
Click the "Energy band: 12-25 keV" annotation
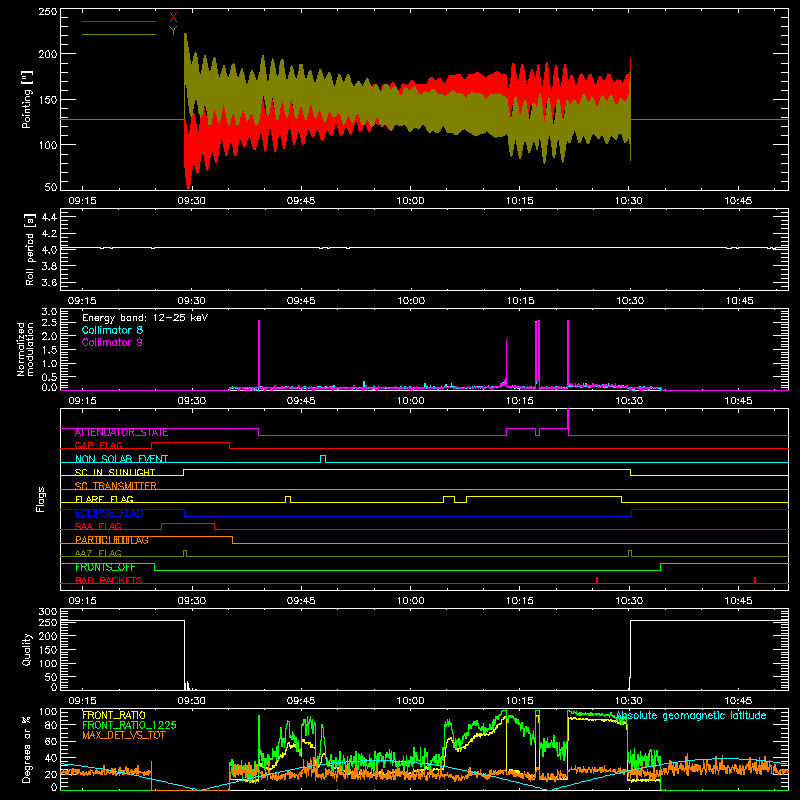(145, 318)
